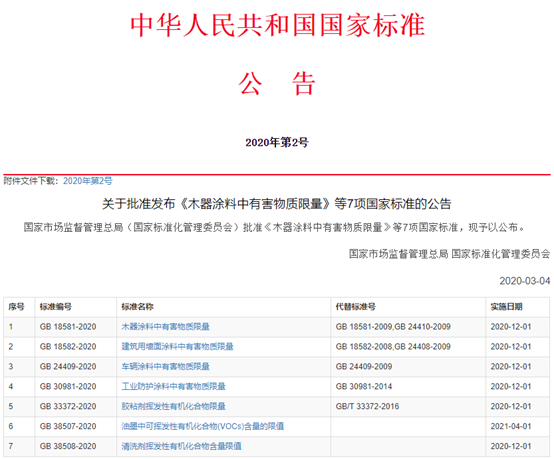This screenshot has width=554, height=459.
Task: Click the 实施日期 column header
Action: click(506, 307)
